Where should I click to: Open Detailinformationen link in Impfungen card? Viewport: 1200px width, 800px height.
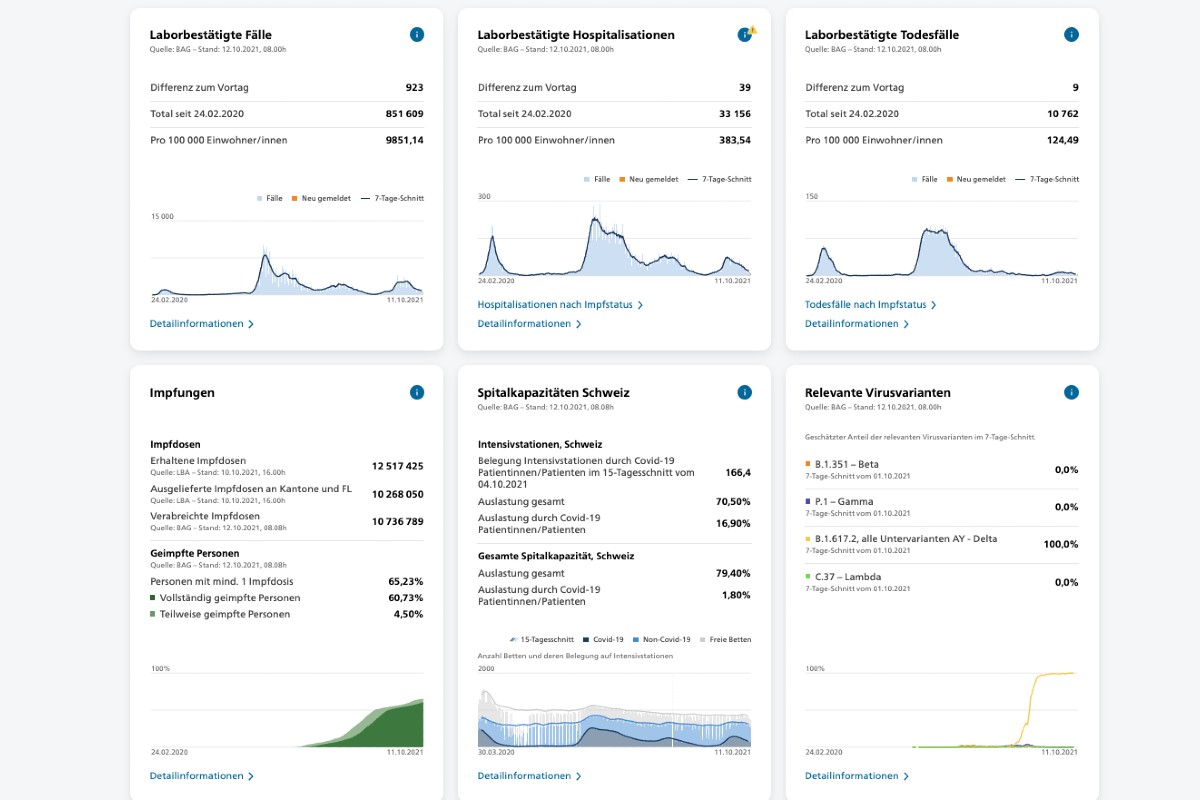tap(202, 776)
